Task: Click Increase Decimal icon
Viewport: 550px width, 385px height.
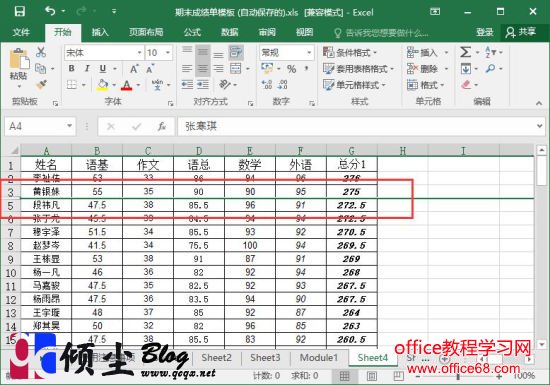Action: [x=267, y=85]
